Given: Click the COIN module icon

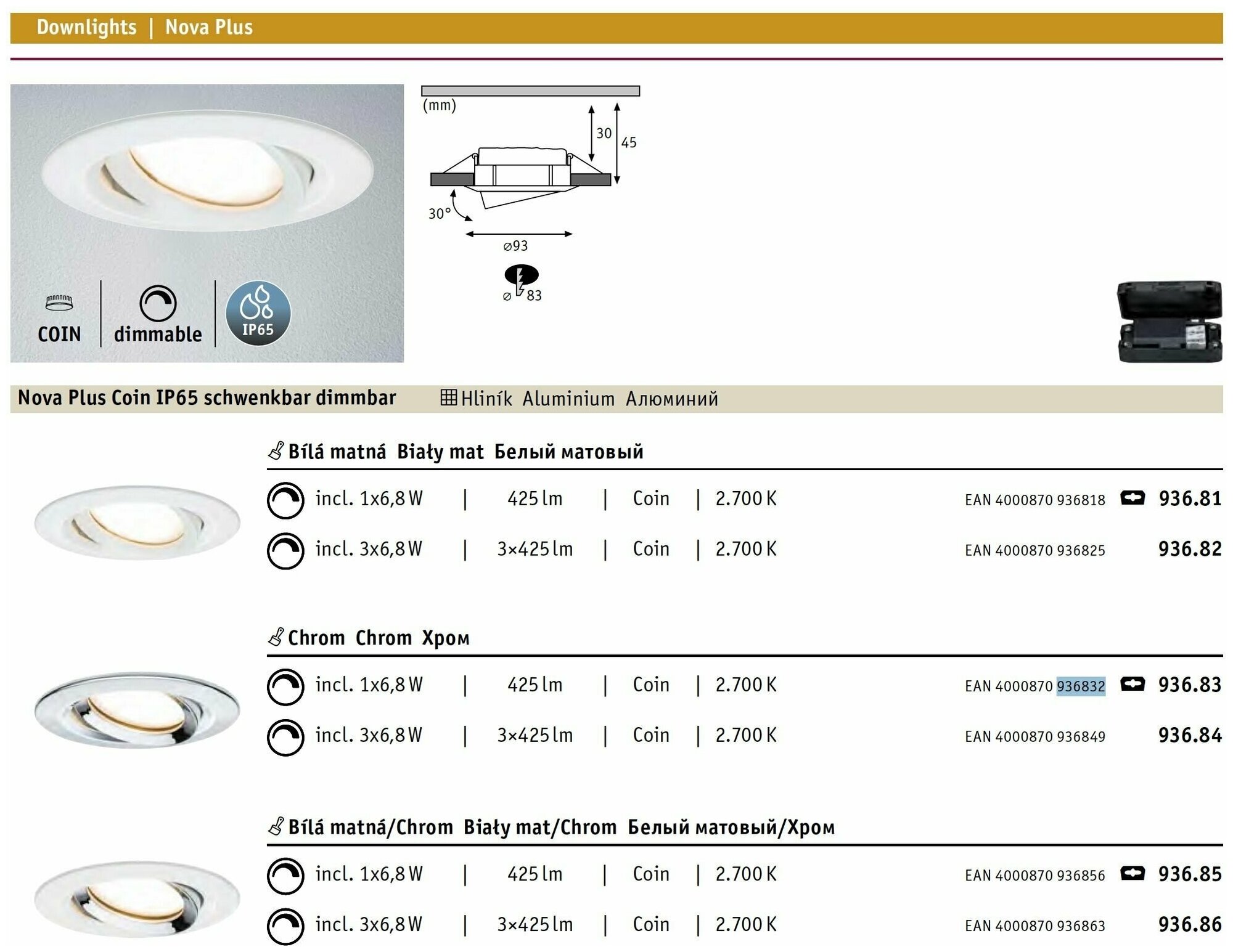Looking at the screenshot, I should pos(59,303).
